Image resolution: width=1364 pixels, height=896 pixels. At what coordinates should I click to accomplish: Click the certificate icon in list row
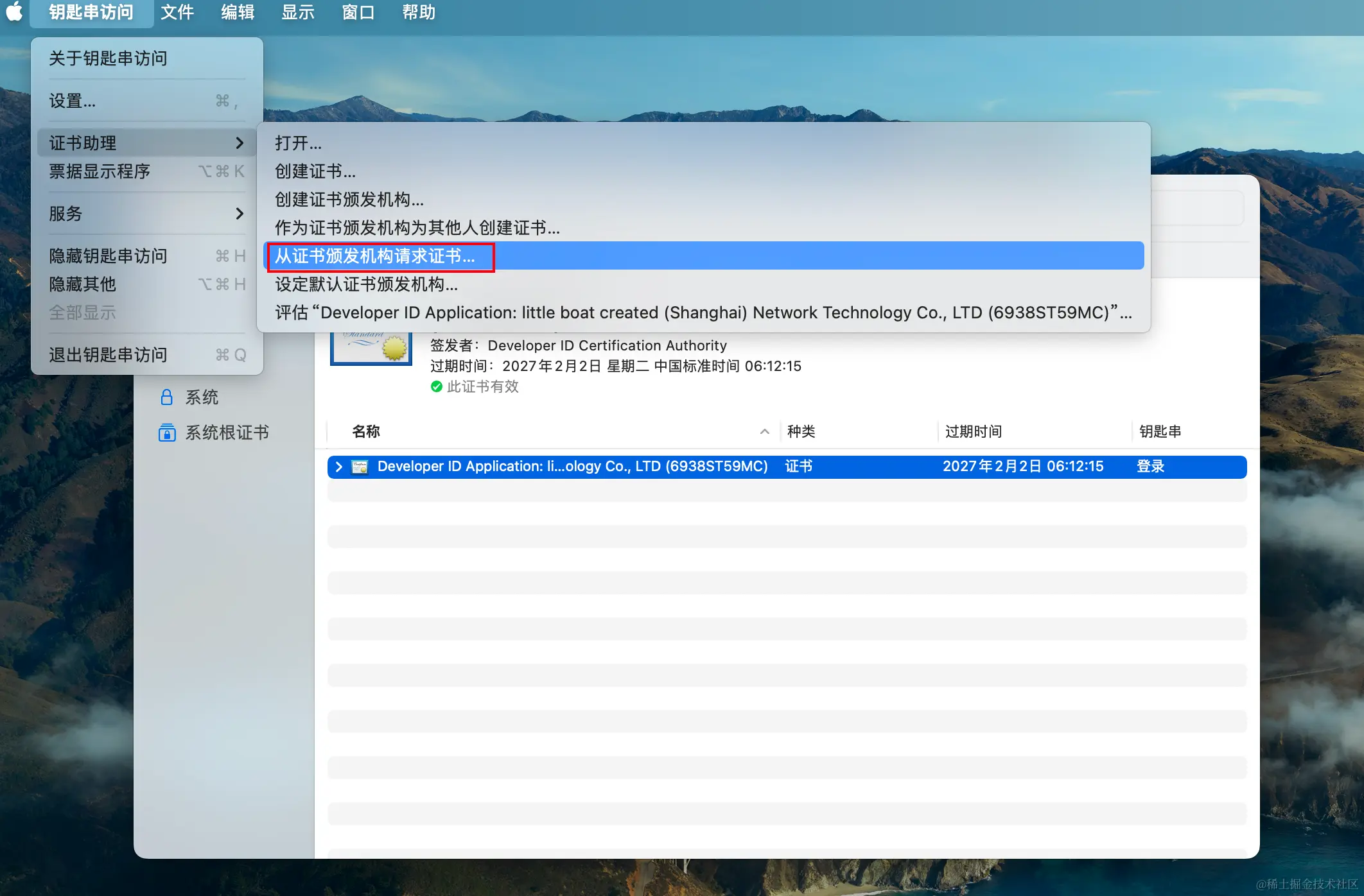(x=360, y=467)
